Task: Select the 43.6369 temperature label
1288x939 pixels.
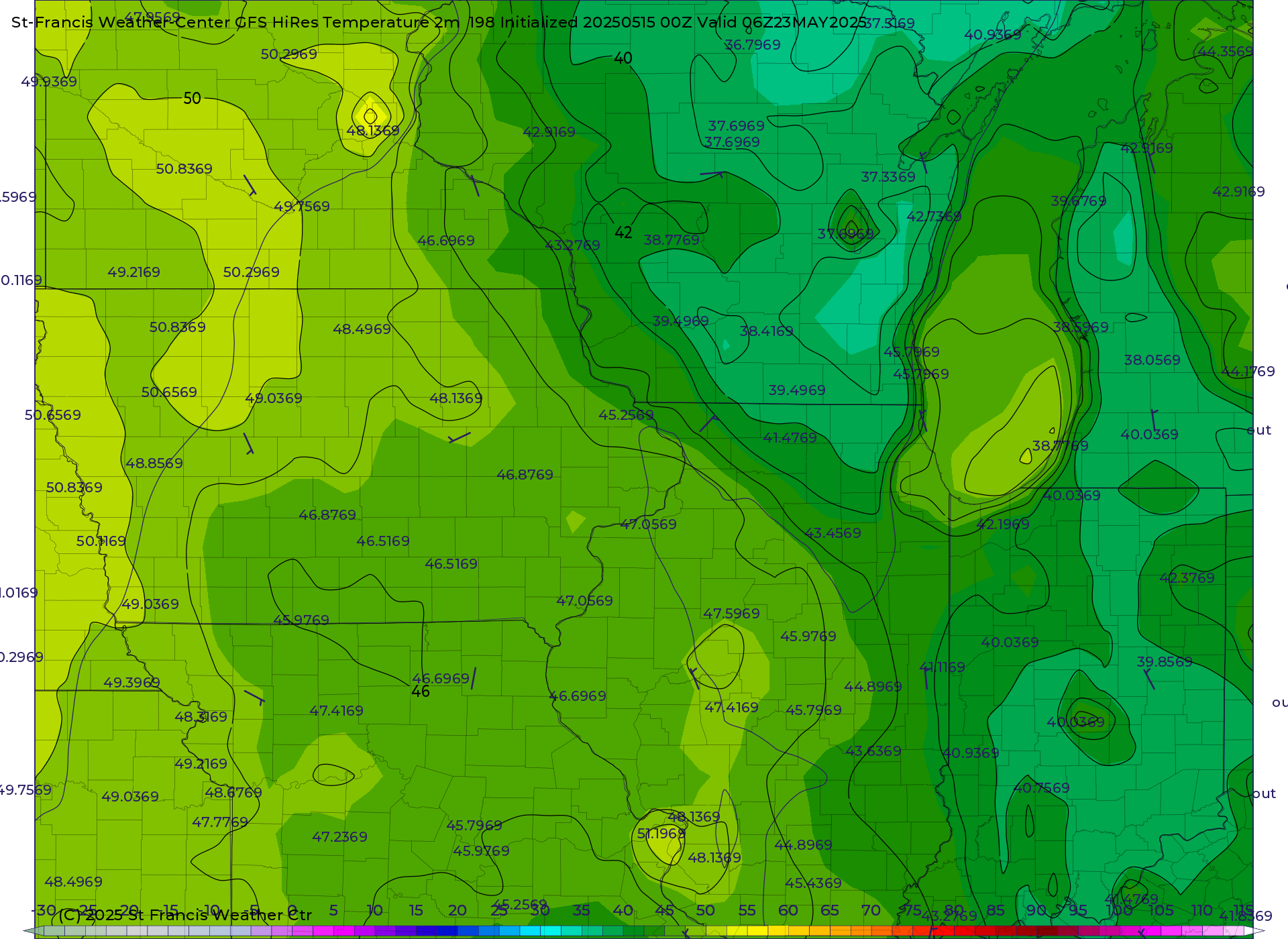Action: (x=873, y=751)
